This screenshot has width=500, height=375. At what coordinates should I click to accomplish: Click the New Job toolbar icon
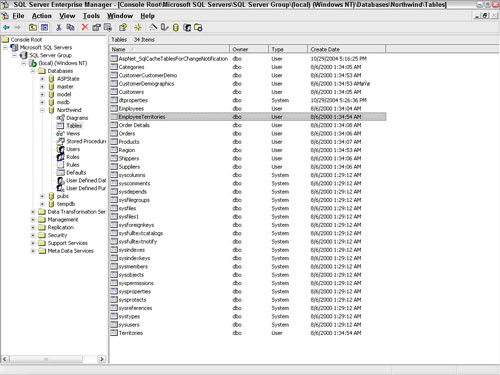(198, 28)
